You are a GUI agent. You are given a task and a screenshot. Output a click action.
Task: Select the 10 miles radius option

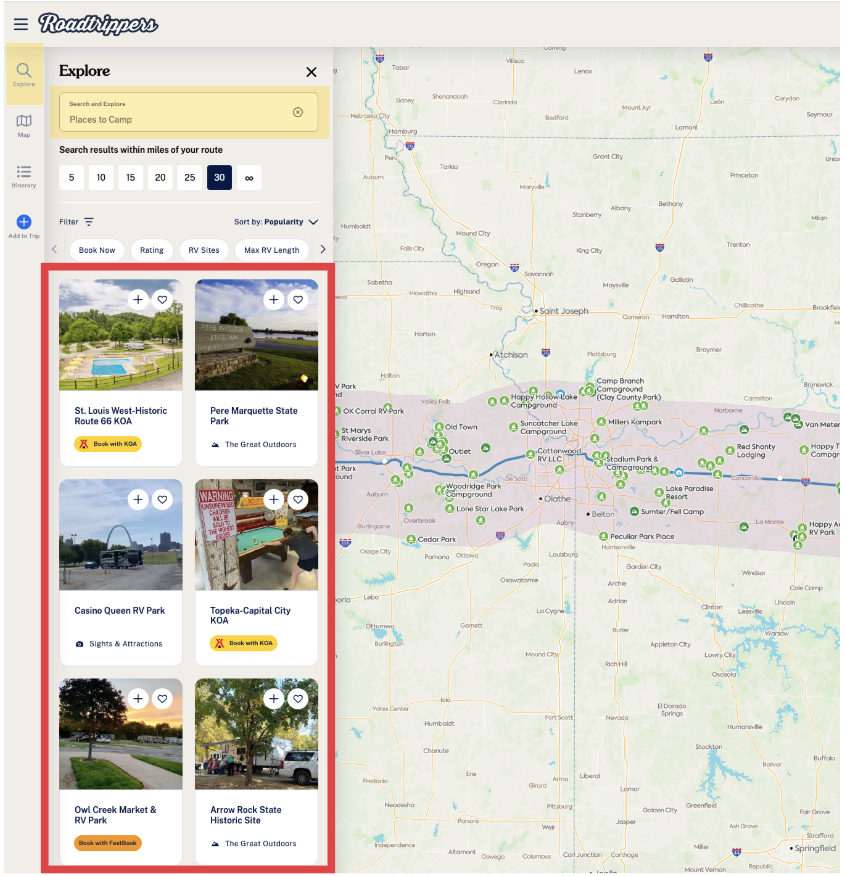click(101, 178)
